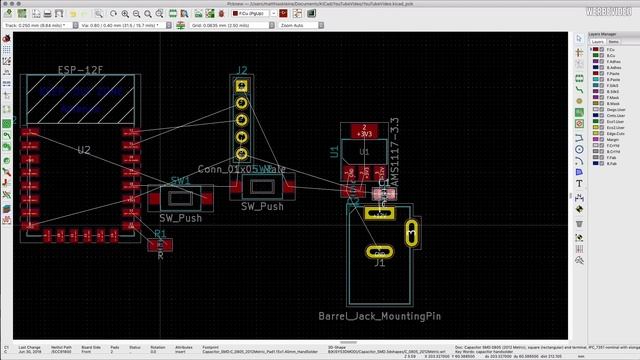Toggle grid display in left toolbar

(x=7, y=50)
